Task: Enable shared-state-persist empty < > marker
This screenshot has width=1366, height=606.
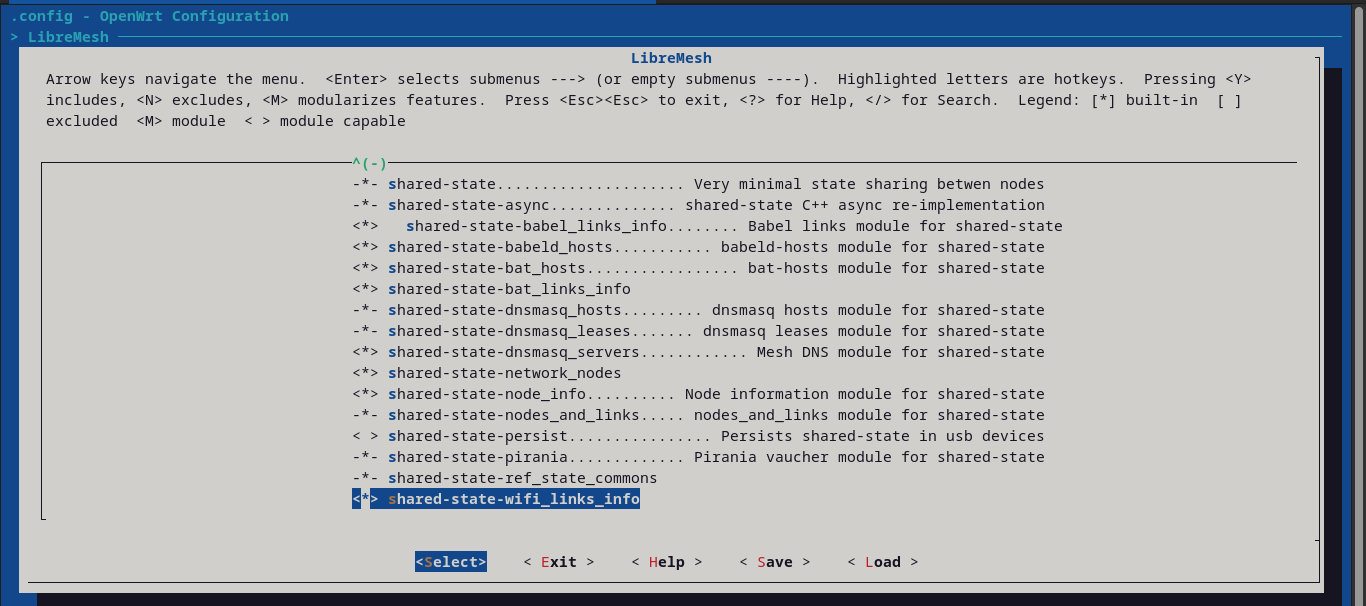Action: [x=365, y=436]
